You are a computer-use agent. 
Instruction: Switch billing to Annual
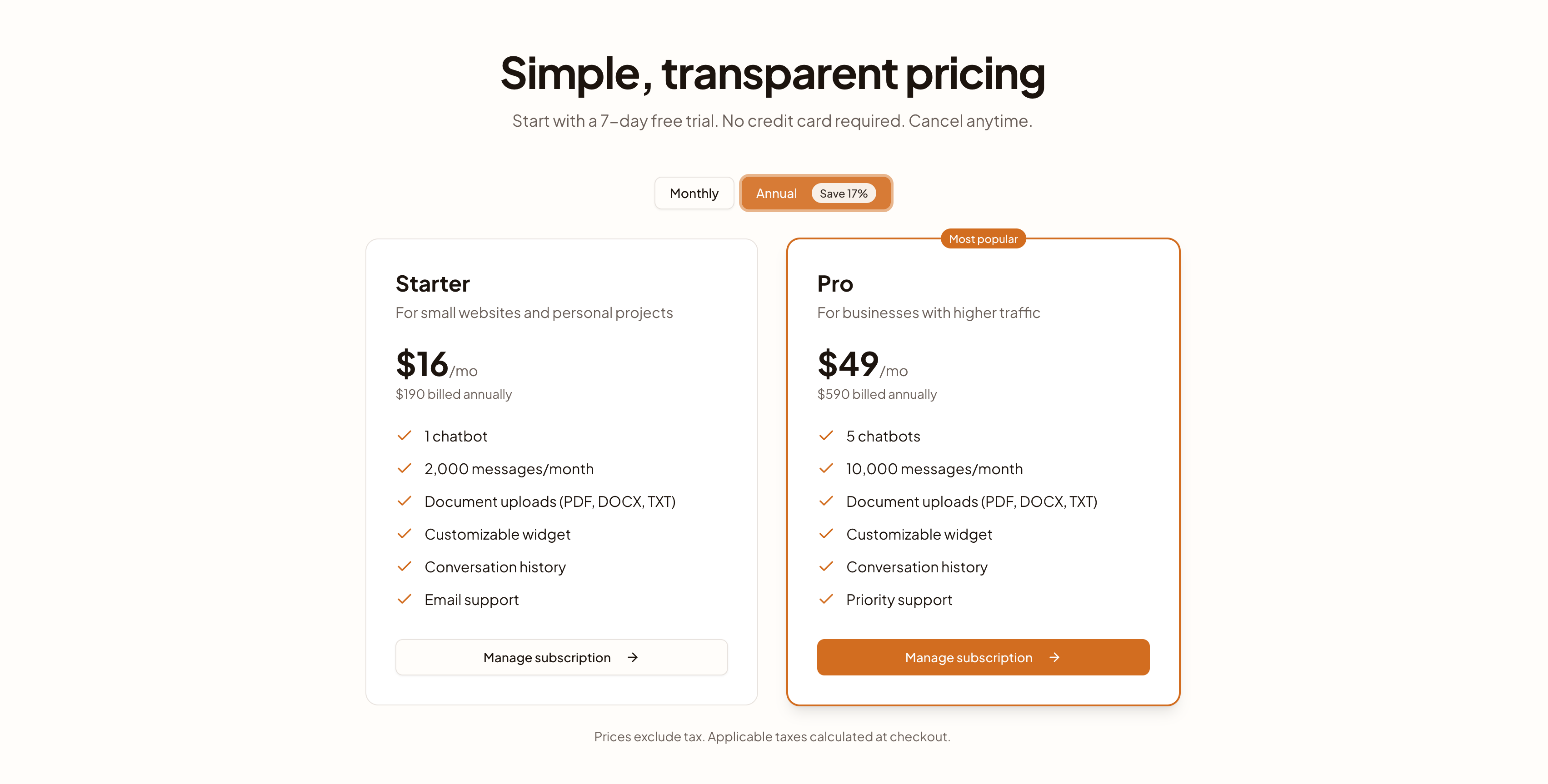click(x=776, y=193)
